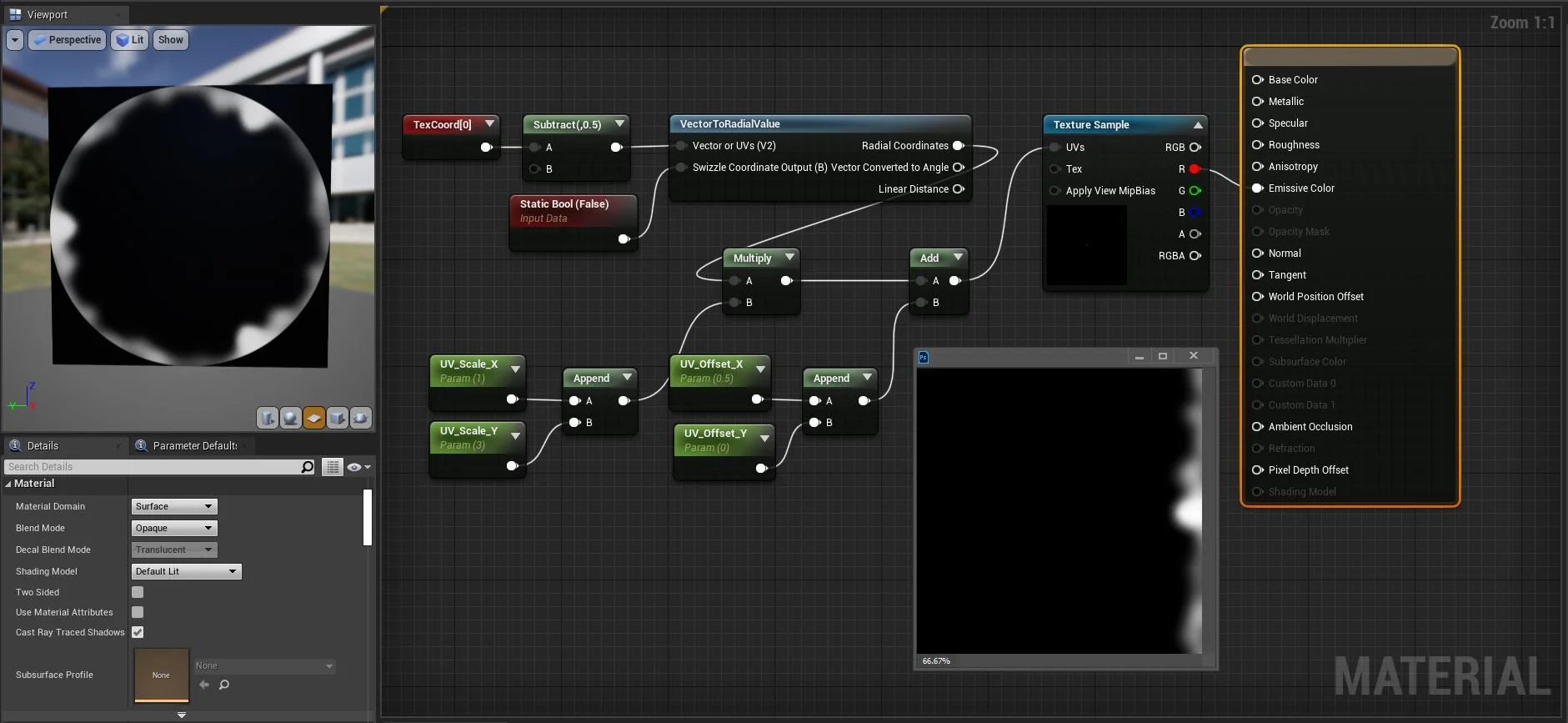The height and width of the screenshot is (723, 1568).
Task: Click Subsurface Profile None thumbnail
Action: [162, 675]
